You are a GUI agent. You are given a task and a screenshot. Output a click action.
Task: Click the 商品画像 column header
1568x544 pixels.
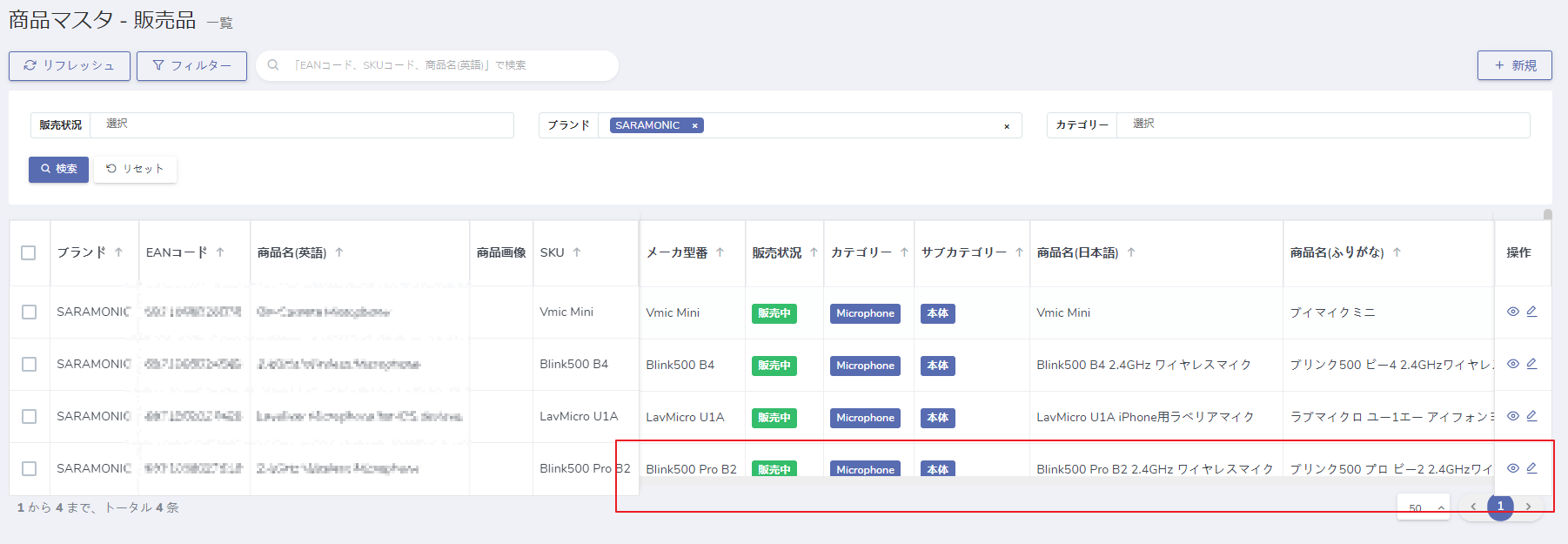pos(501,252)
